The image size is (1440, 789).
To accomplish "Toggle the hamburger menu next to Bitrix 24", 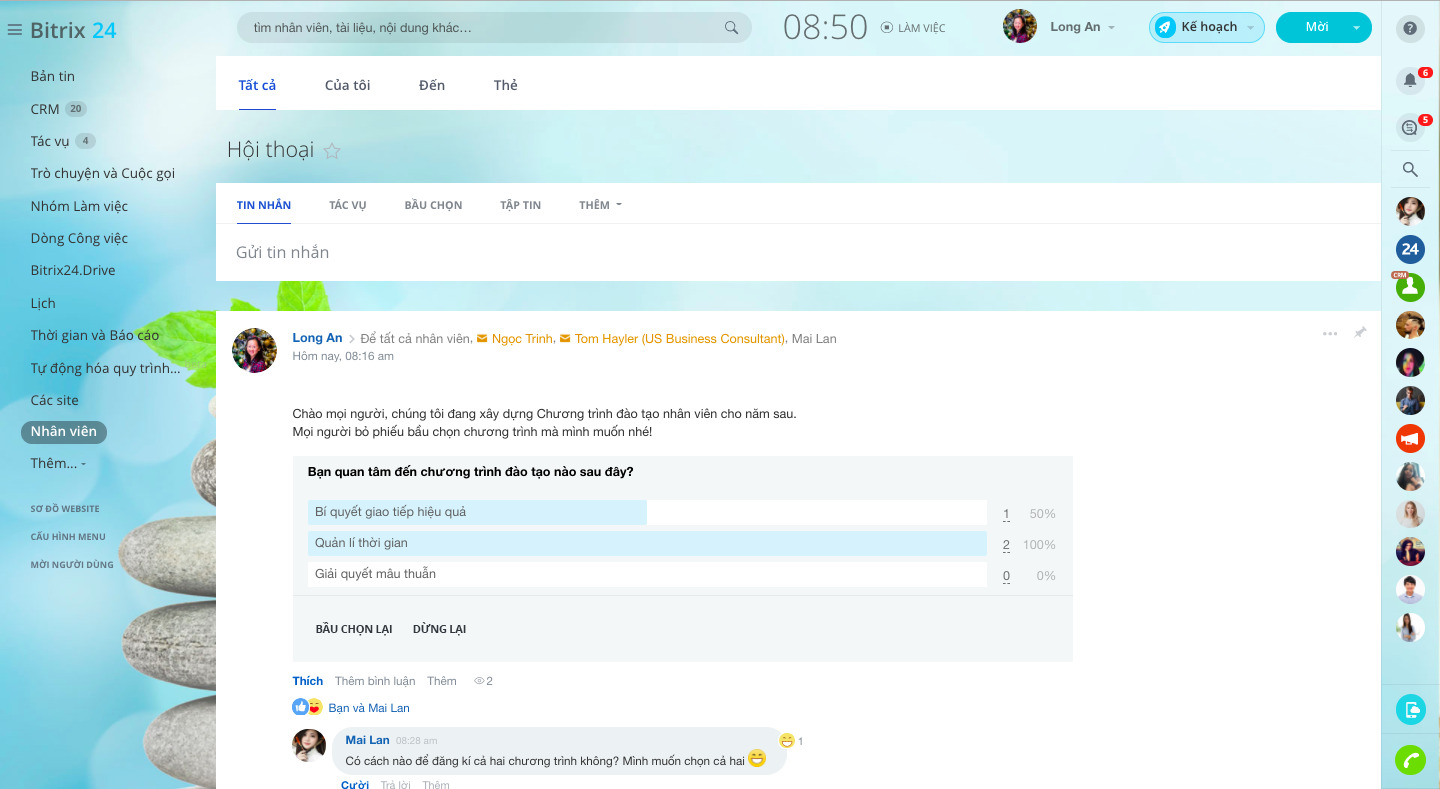I will coord(14,30).
